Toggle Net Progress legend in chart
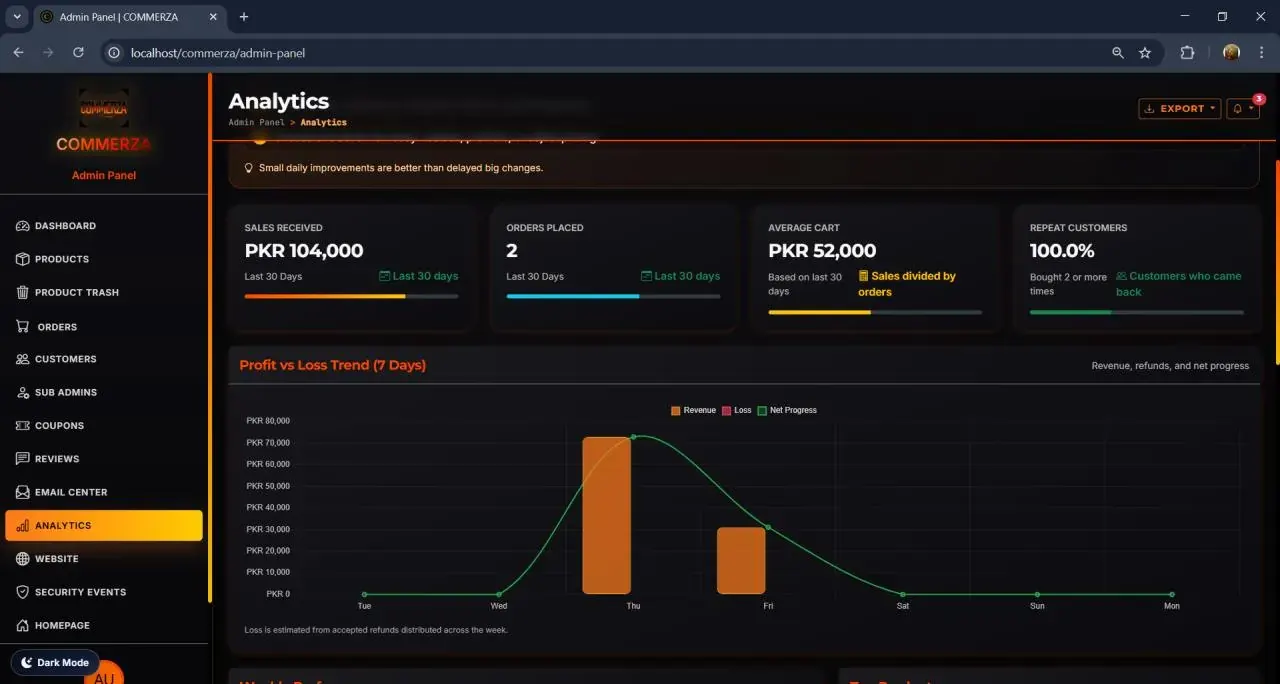The image size is (1280, 684). point(787,410)
